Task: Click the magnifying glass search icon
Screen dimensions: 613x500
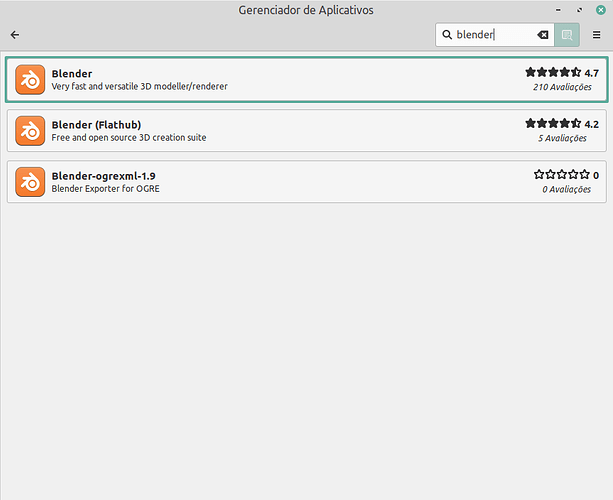Action: (447, 35)
